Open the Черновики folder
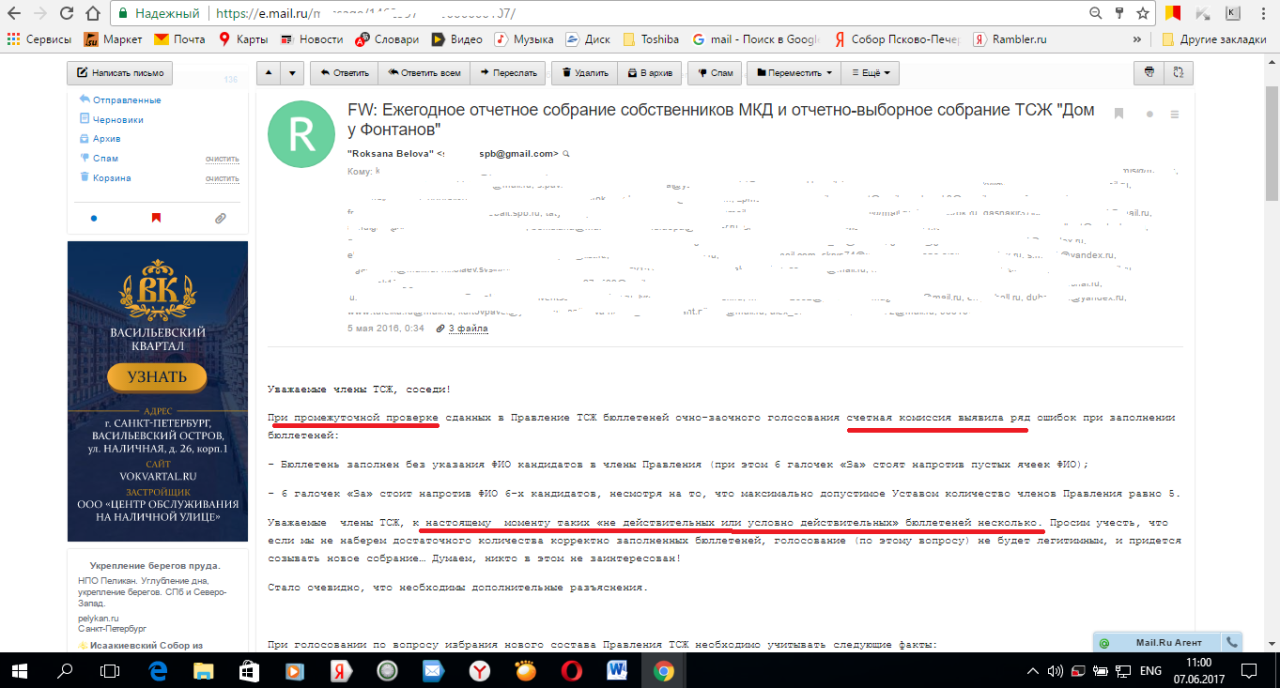The height and width of the screenshot is (688, 1280). pyautogui.click(x=117, y=119)
